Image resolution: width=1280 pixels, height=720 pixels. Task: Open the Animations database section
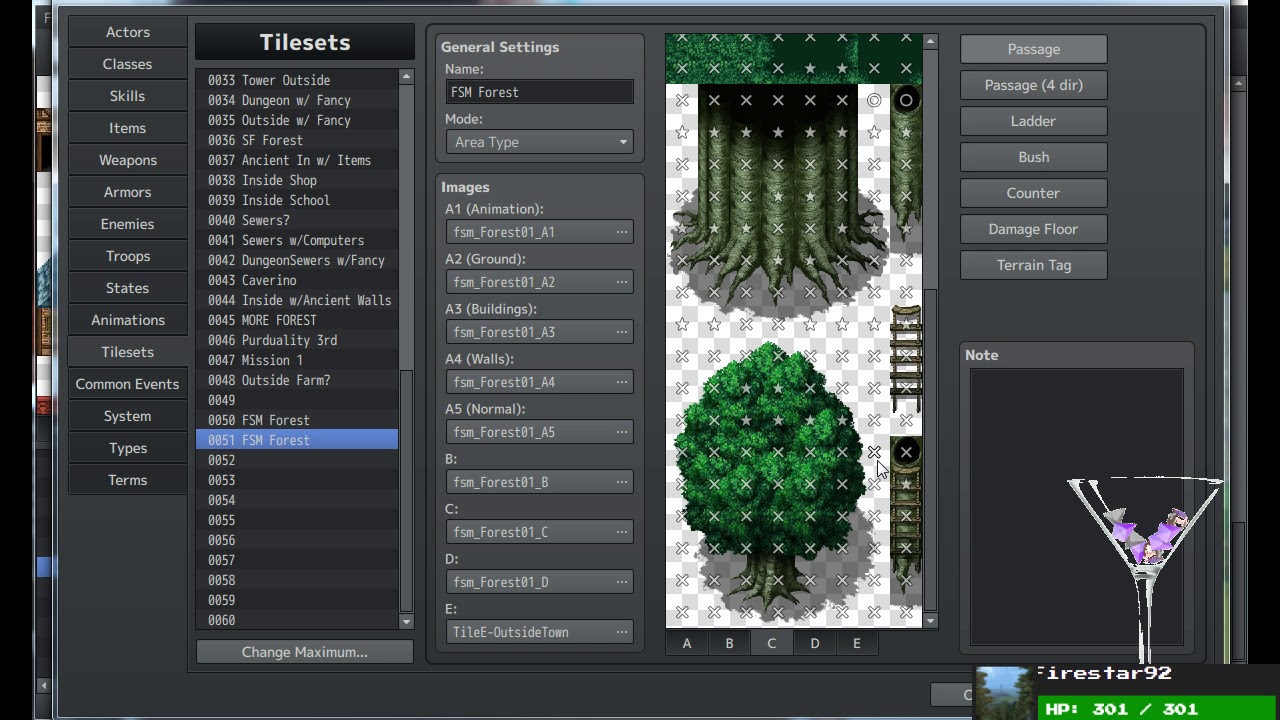coord(128,320)
